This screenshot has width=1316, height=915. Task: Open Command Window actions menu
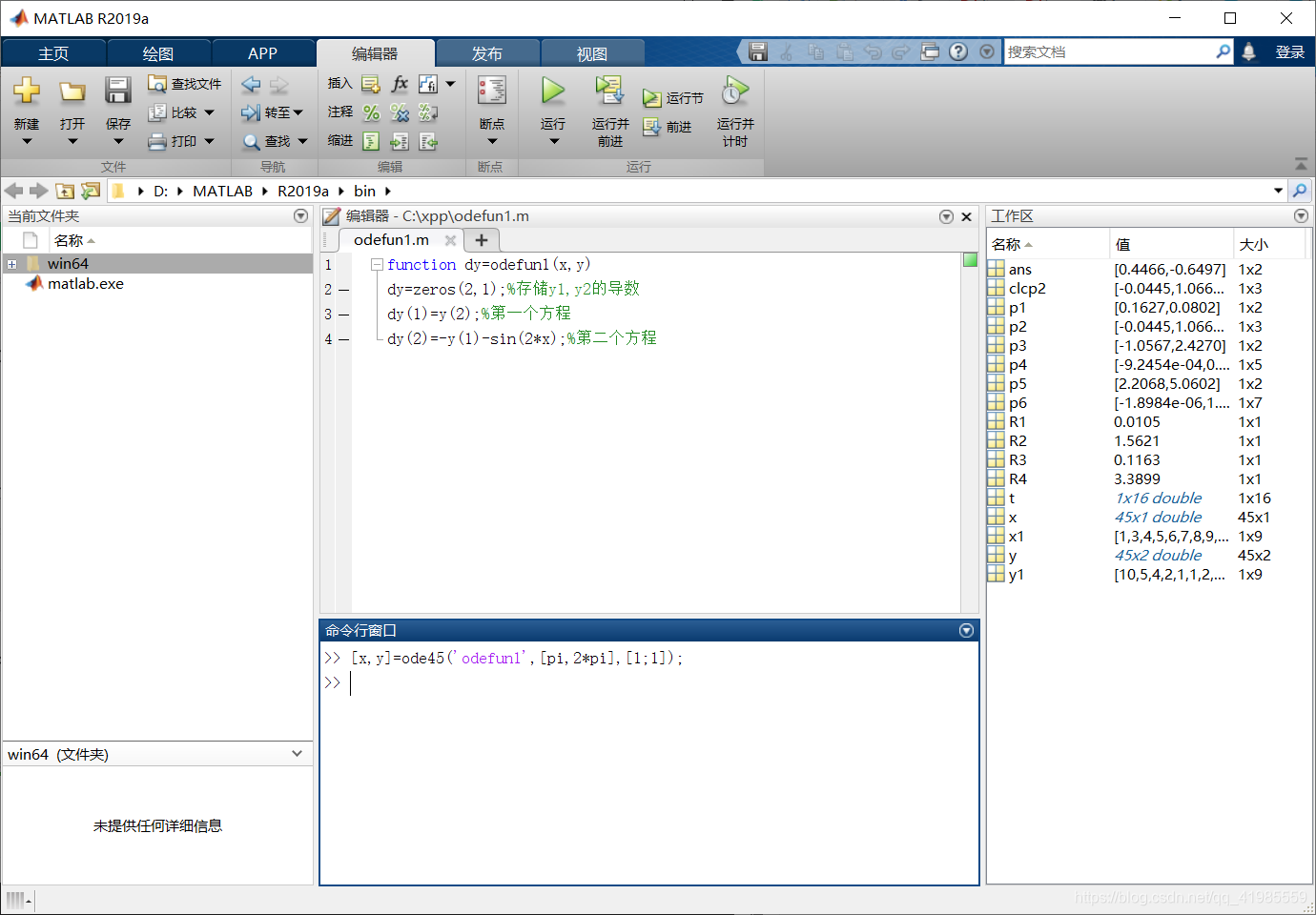pos(966,630)
